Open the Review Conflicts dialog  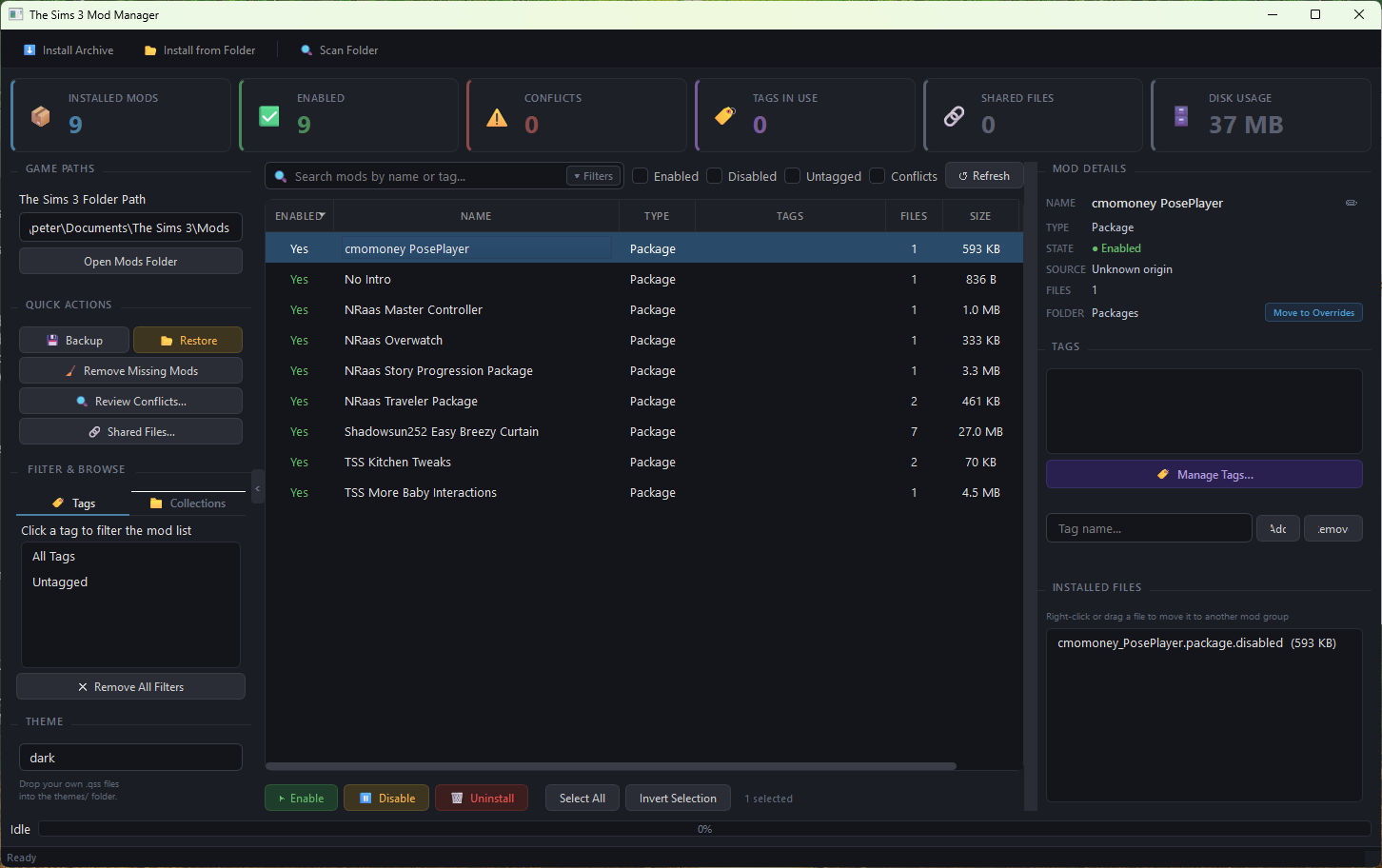tap(130, 402)
